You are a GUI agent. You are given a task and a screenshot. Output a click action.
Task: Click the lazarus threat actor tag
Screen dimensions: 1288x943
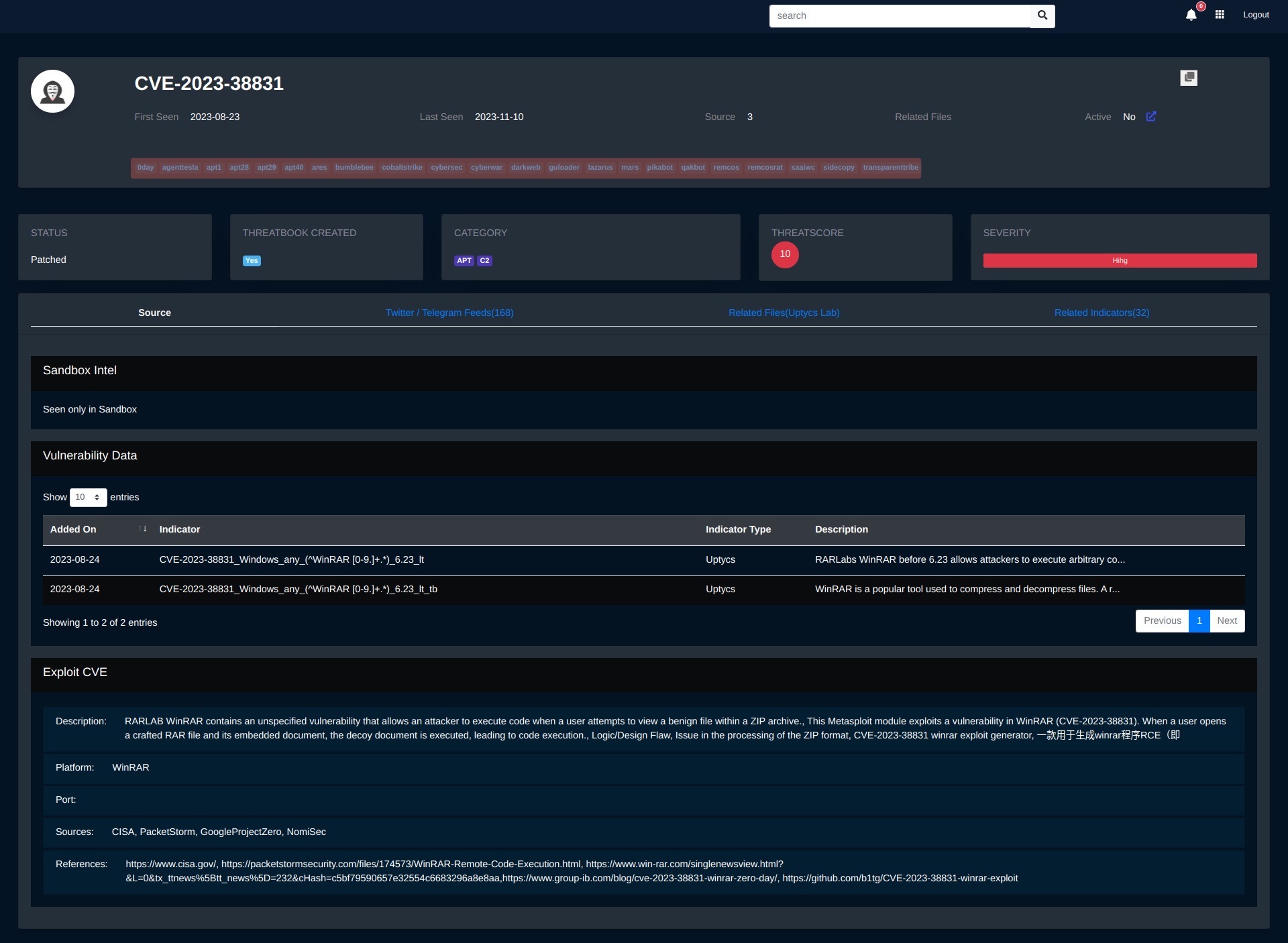click(600, 167)
